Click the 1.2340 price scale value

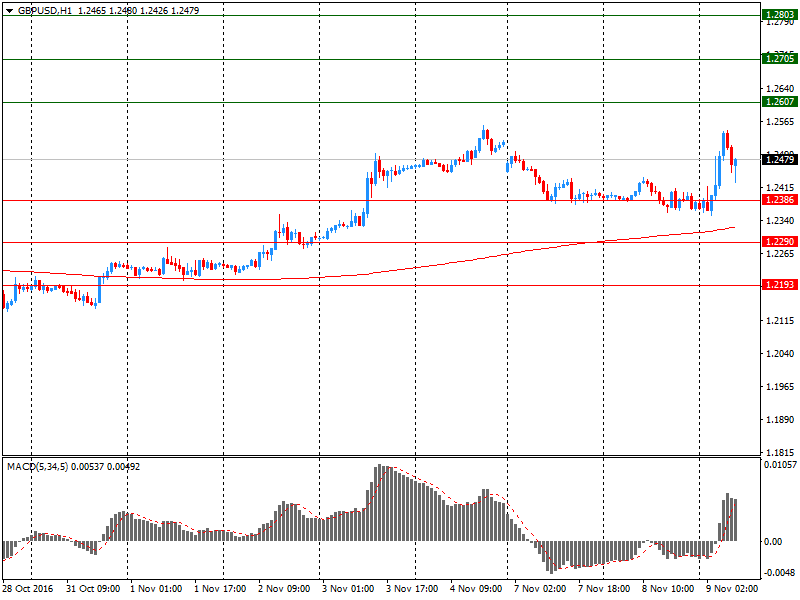pyautogui.click(x=780, y=220)
